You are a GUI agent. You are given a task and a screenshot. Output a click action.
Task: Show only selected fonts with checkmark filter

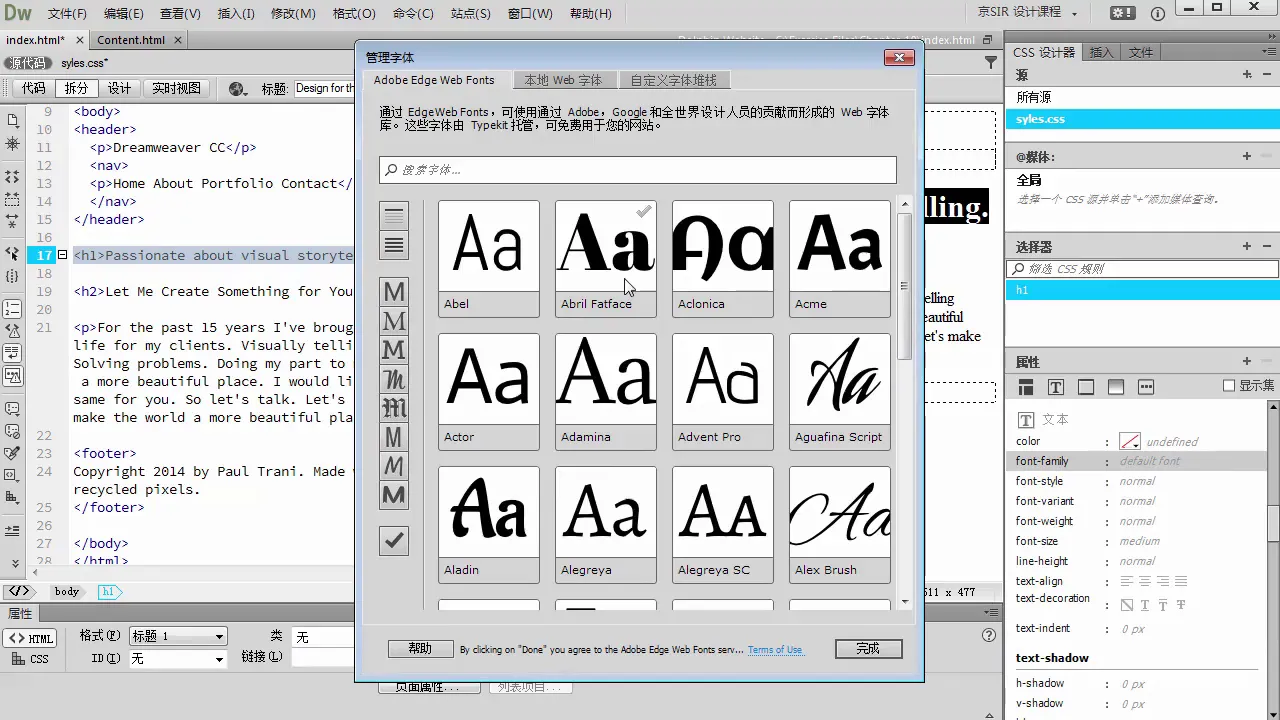click(394, 541)
